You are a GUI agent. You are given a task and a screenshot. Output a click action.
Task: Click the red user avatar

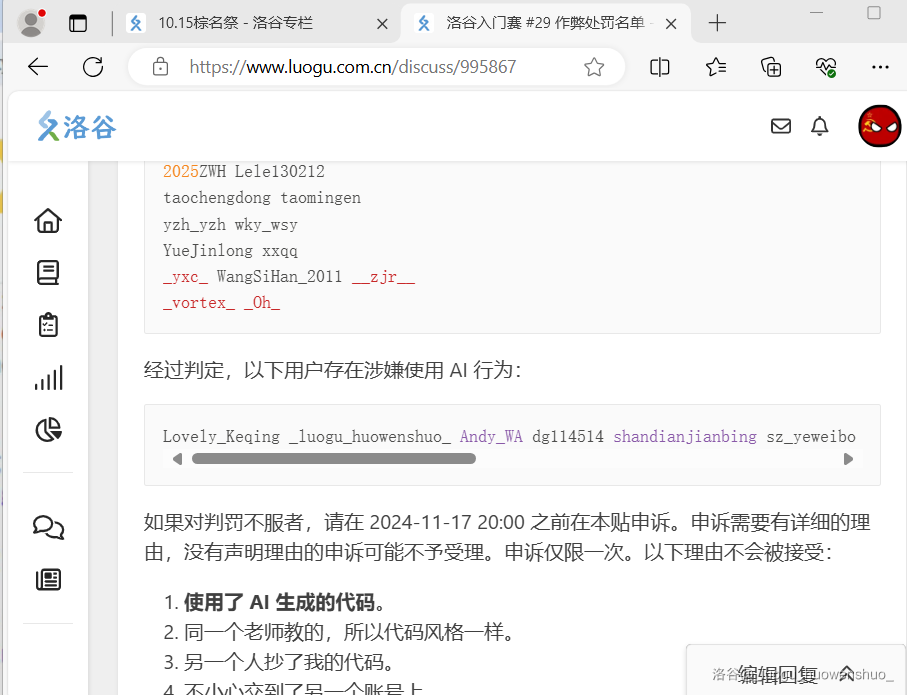tap(879, 126)
